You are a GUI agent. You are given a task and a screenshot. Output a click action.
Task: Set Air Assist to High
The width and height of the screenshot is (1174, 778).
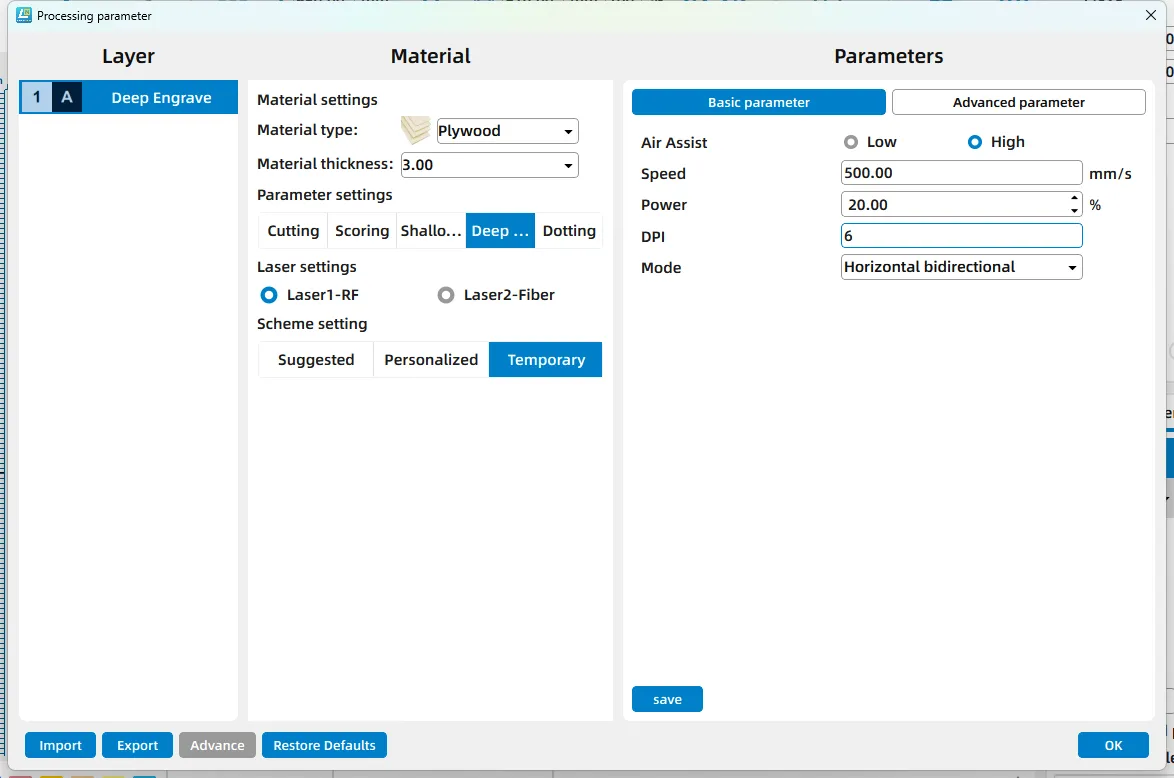[x=975, y=142]
